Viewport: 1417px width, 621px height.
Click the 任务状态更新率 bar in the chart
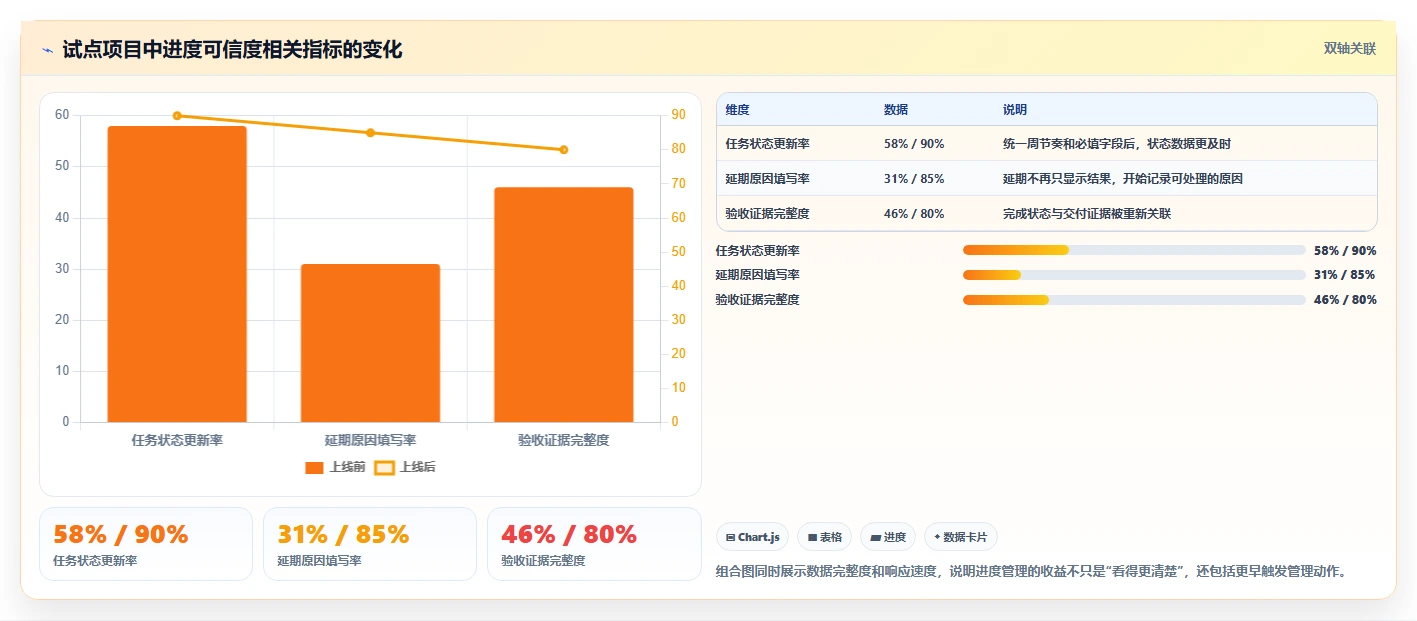[177, 274]
